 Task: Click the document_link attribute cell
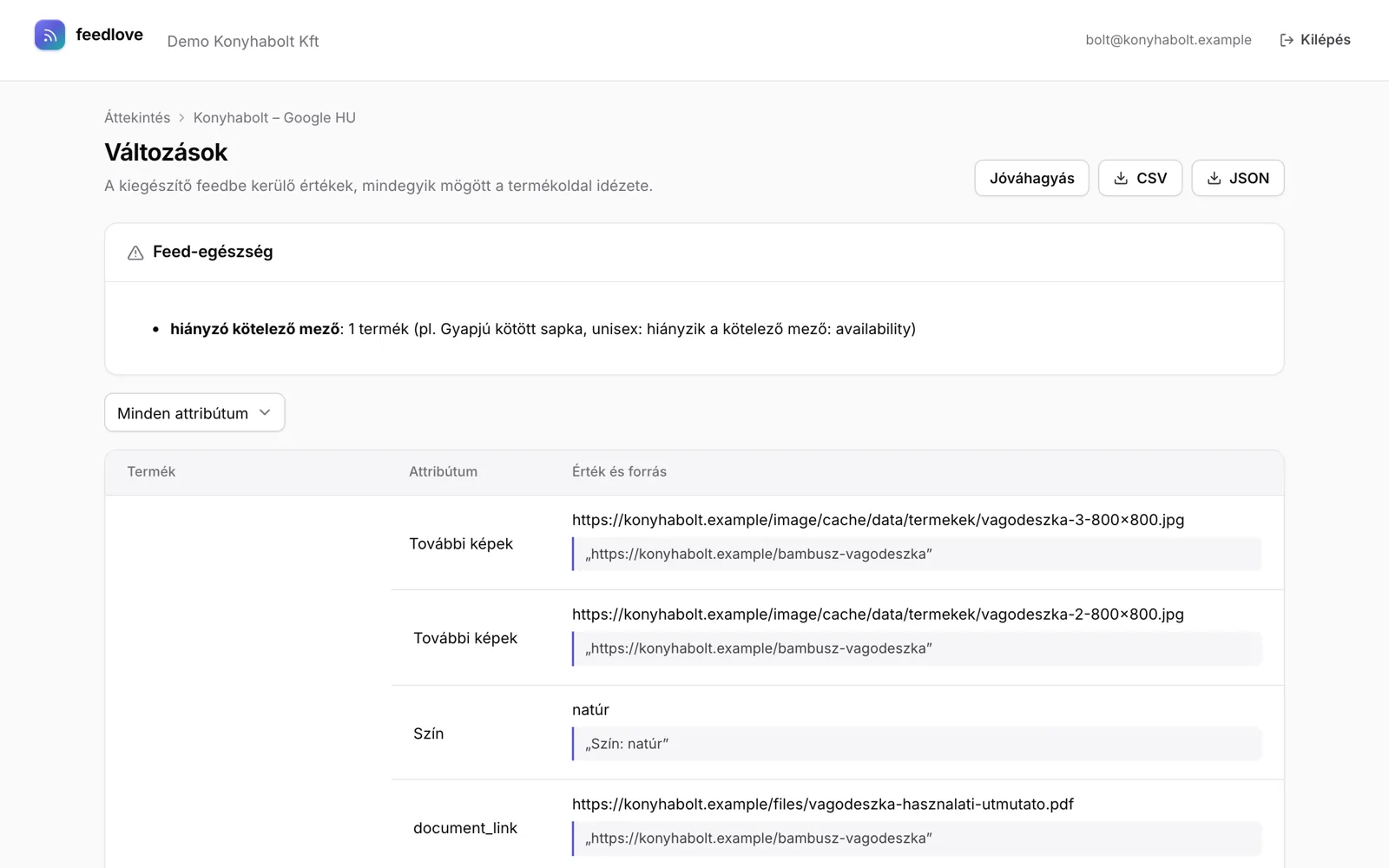point(465,829)
